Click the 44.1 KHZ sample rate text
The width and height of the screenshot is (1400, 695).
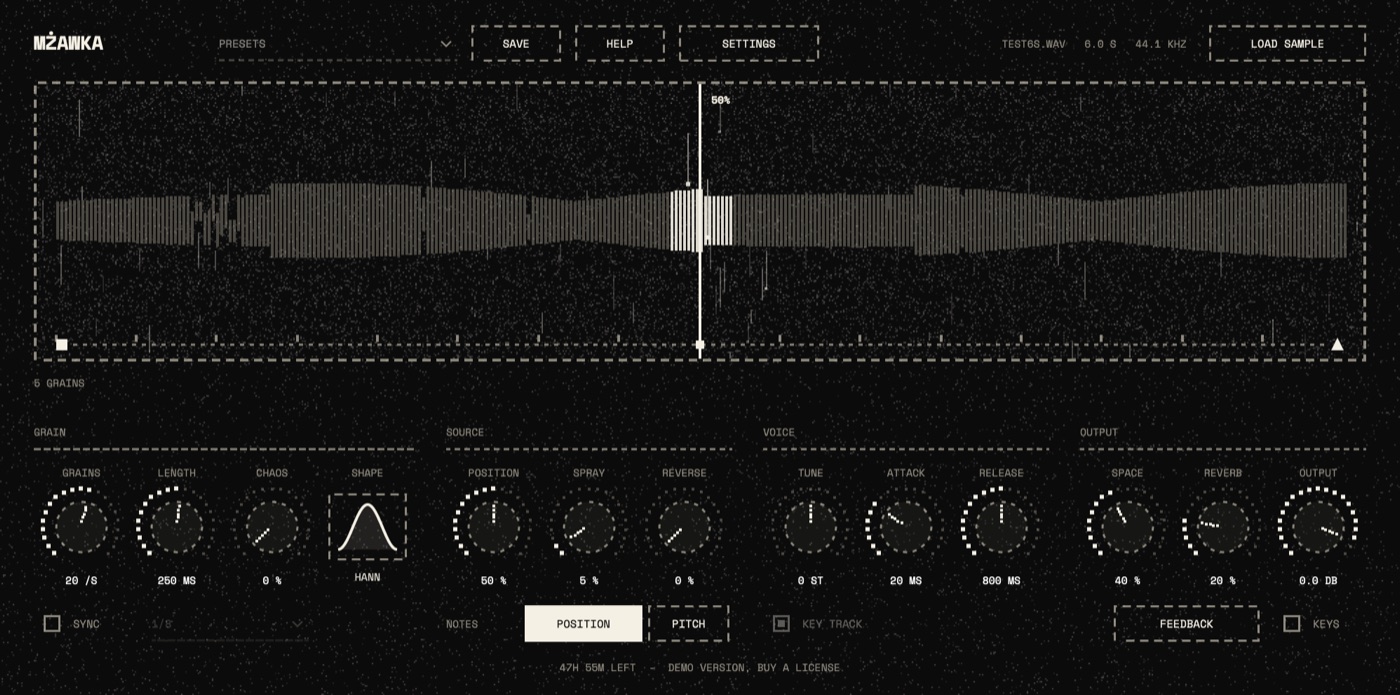(x=1160, y=44)
